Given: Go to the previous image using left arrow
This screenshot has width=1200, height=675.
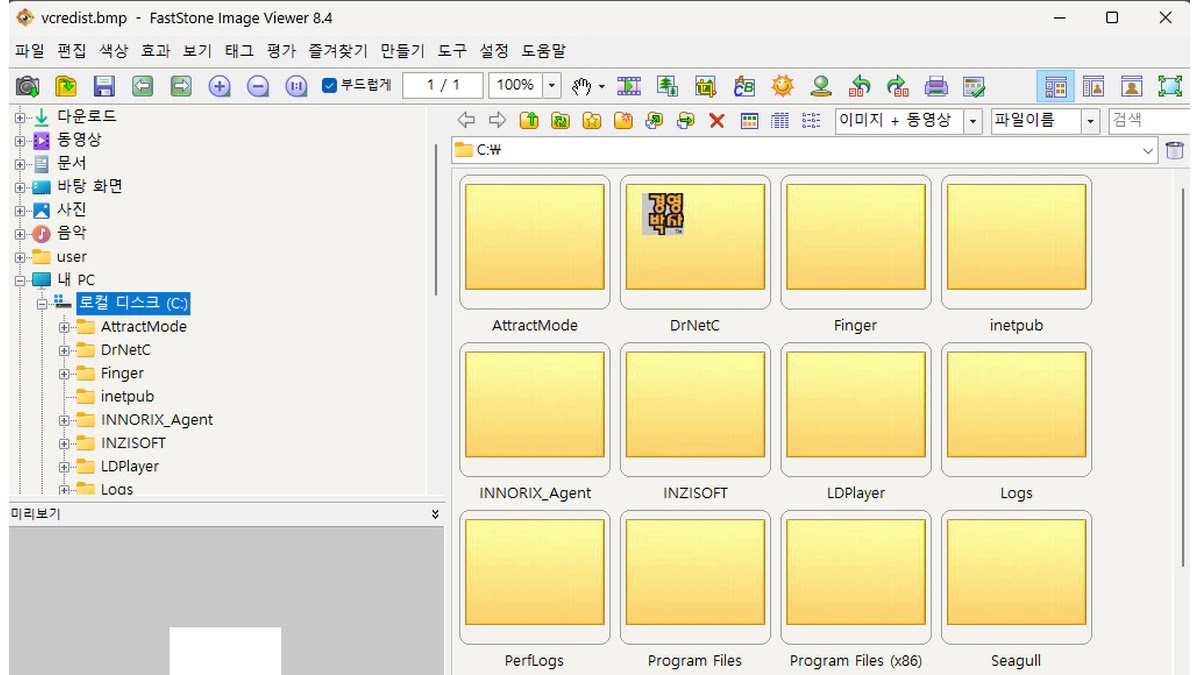Looking at the screenshot, I should tap(142, 86).
